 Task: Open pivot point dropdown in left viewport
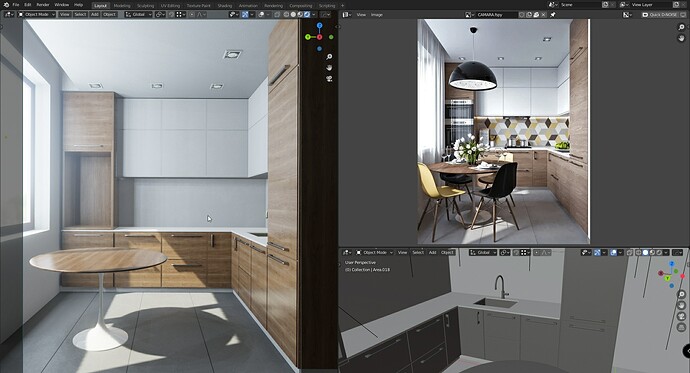click(160, 15)
